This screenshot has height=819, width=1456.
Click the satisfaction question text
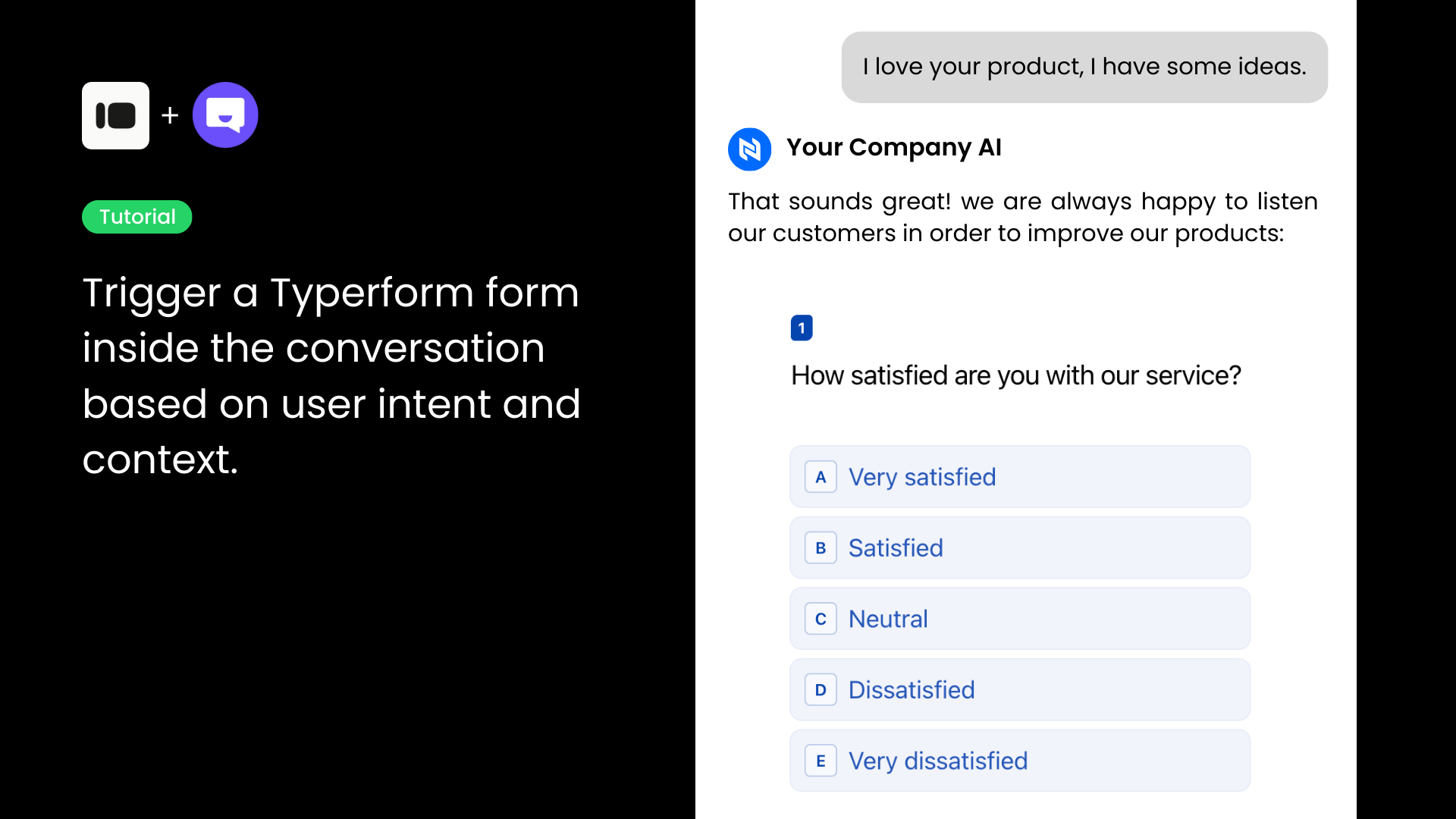pos(1015,375)
